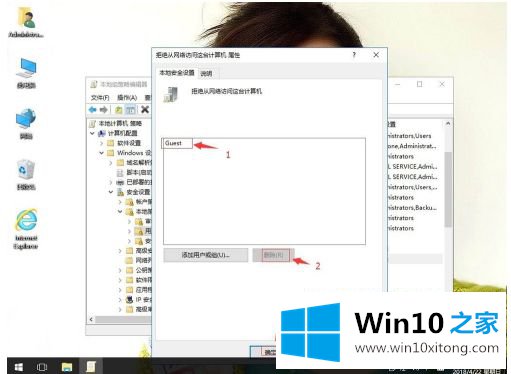Open the 文件(F) menu

pos(100,97)
